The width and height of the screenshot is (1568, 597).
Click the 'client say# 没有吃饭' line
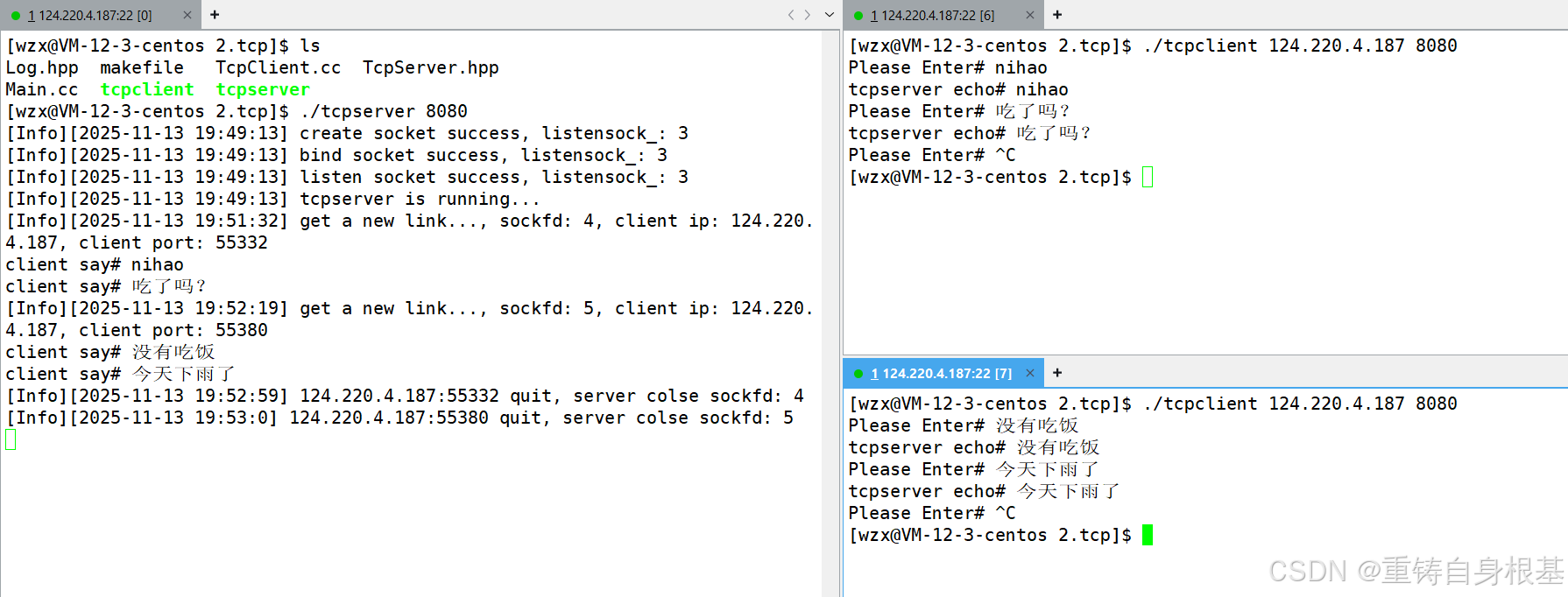110,352
